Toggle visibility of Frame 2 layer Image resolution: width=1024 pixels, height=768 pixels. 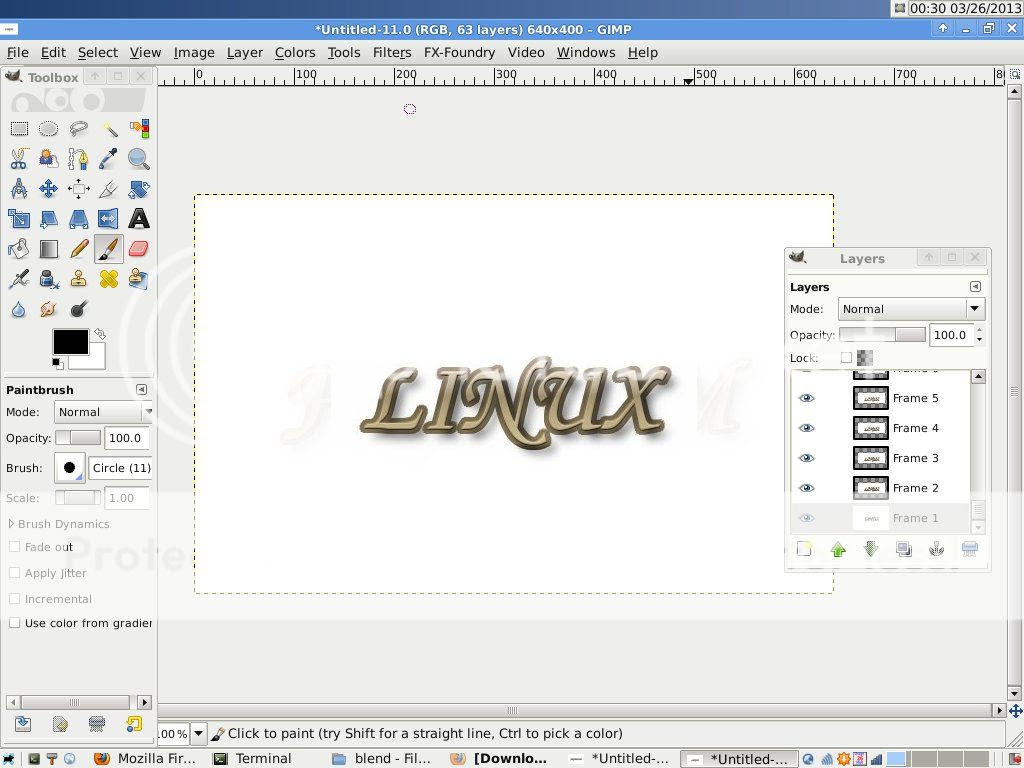pos(807,488)
